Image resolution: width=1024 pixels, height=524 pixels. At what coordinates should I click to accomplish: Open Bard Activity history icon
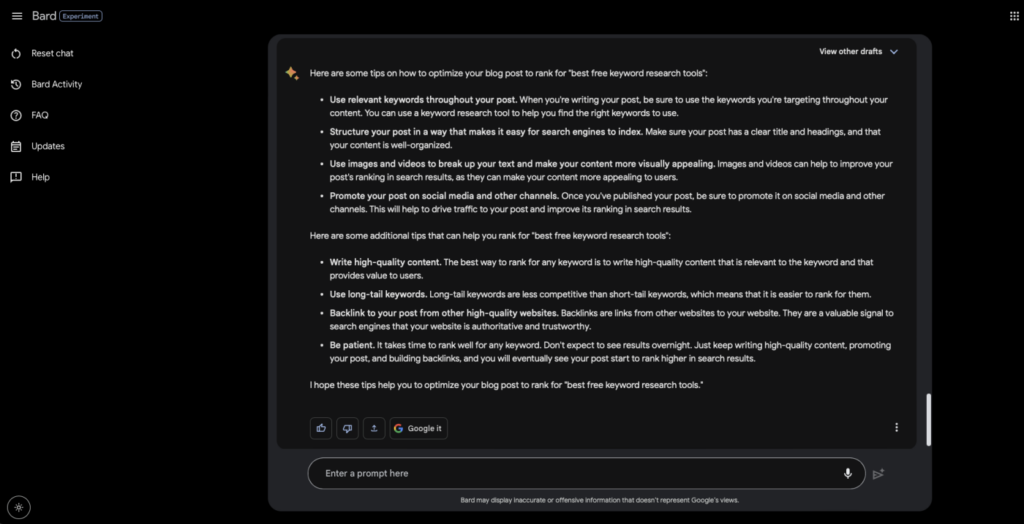click(16, 84)
